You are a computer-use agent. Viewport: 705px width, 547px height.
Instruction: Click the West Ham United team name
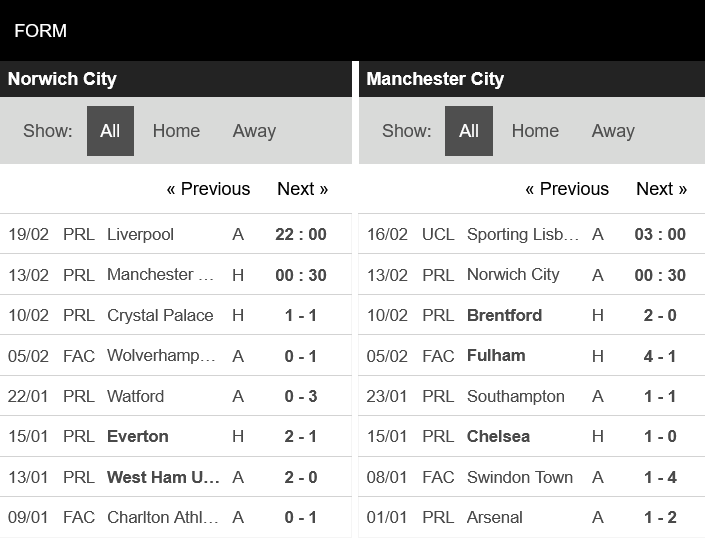pos(163,477)
